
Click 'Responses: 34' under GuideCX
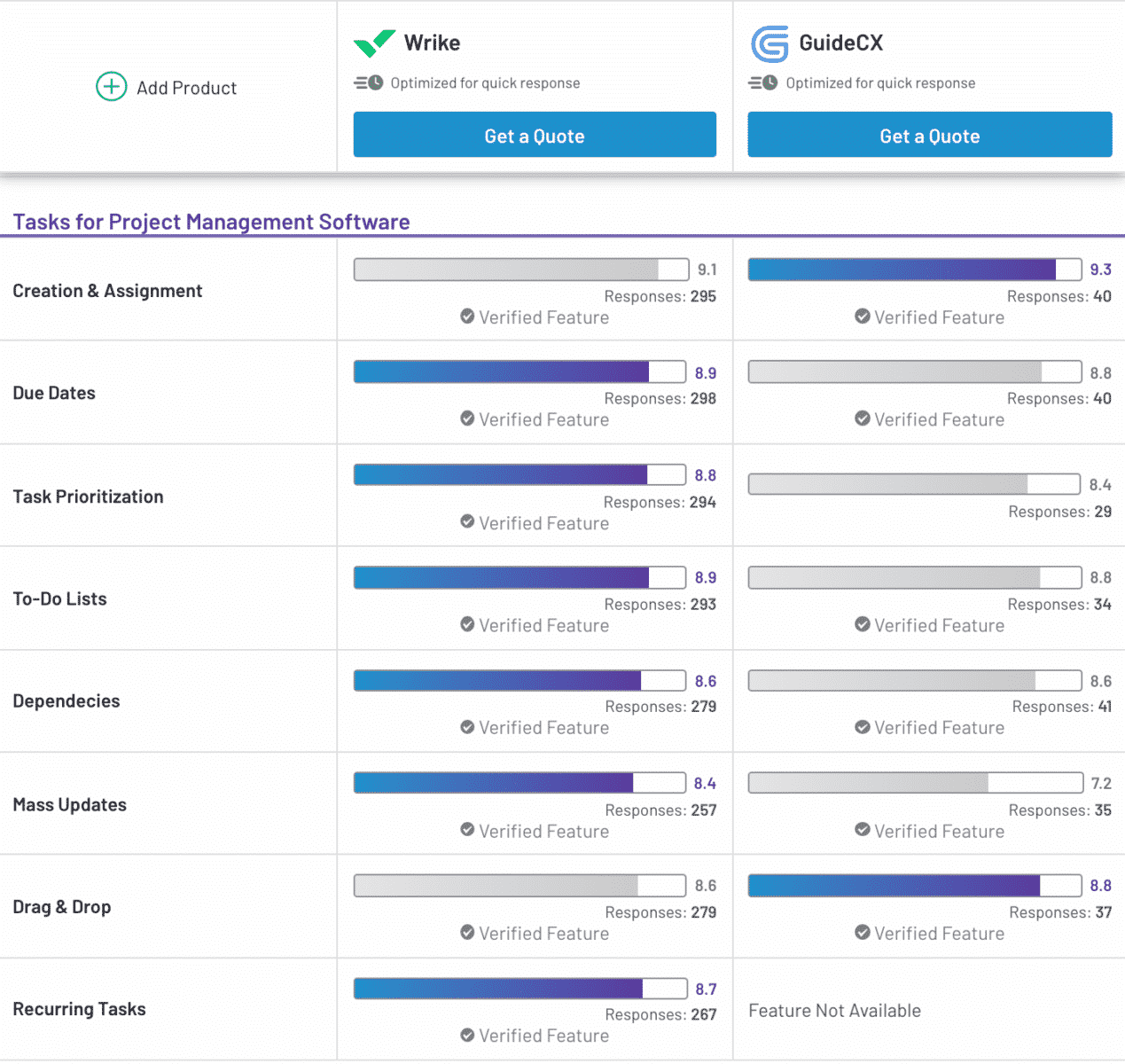coord(1060,604)
